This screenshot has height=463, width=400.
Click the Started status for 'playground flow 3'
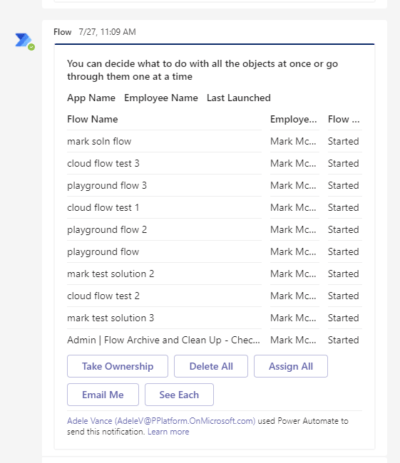(x=343, y=185)
